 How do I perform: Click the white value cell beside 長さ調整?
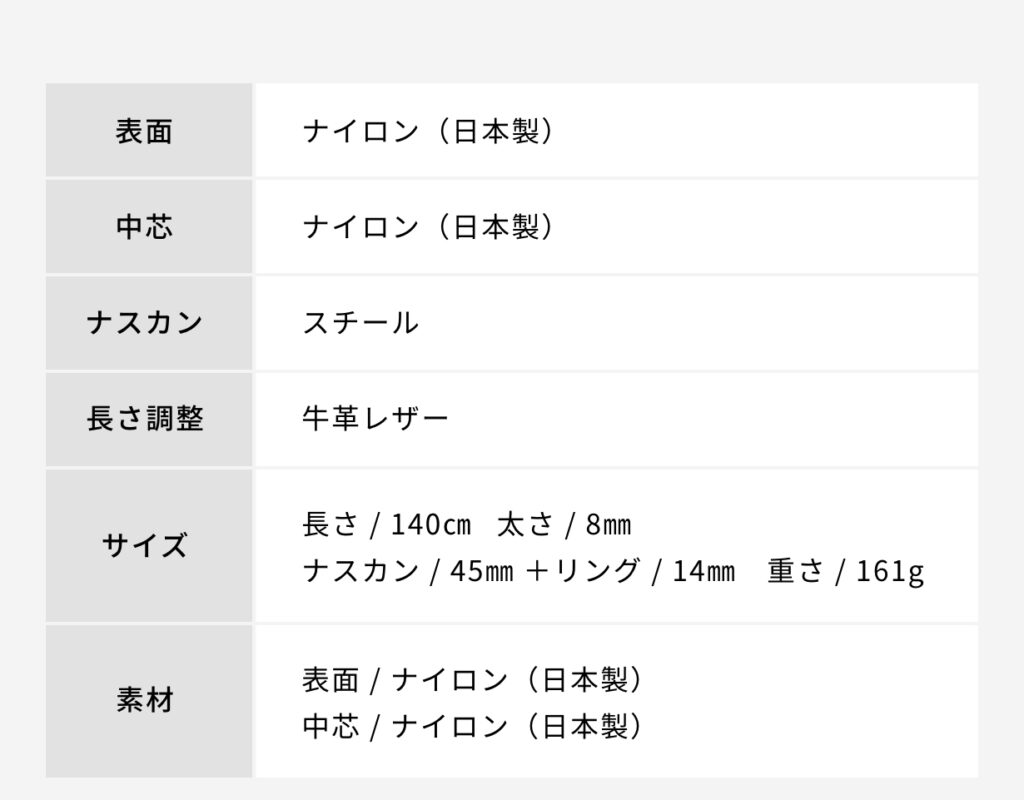[616, 419]
